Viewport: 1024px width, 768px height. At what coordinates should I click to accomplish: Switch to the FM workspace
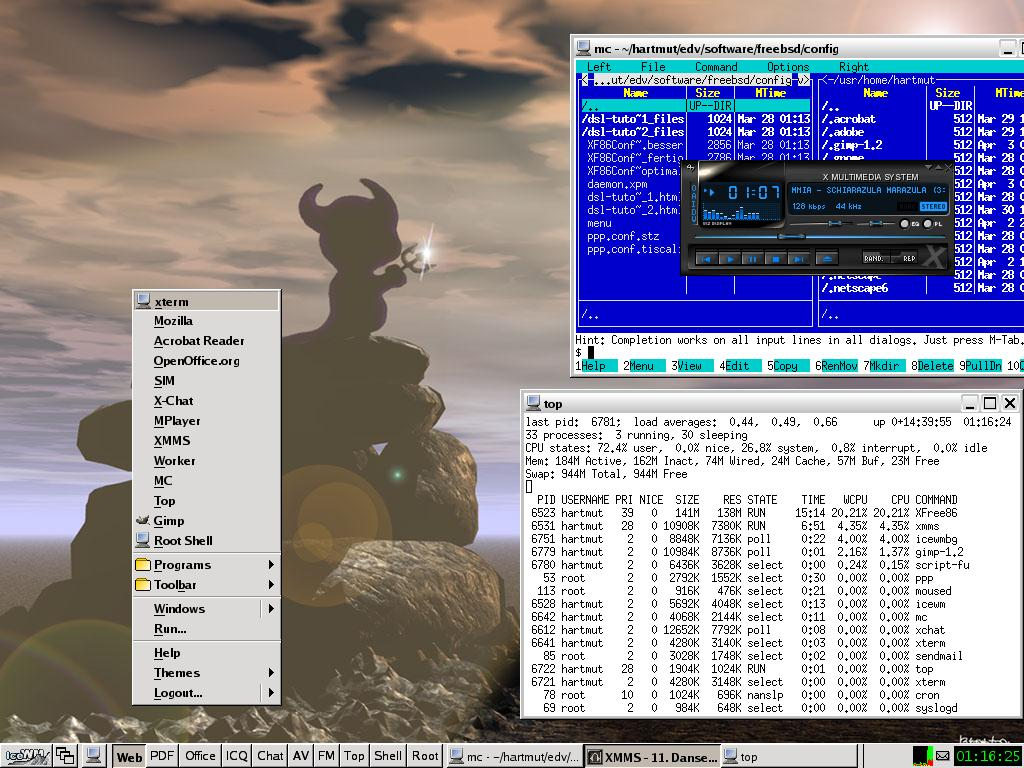[x=327, y=756]
